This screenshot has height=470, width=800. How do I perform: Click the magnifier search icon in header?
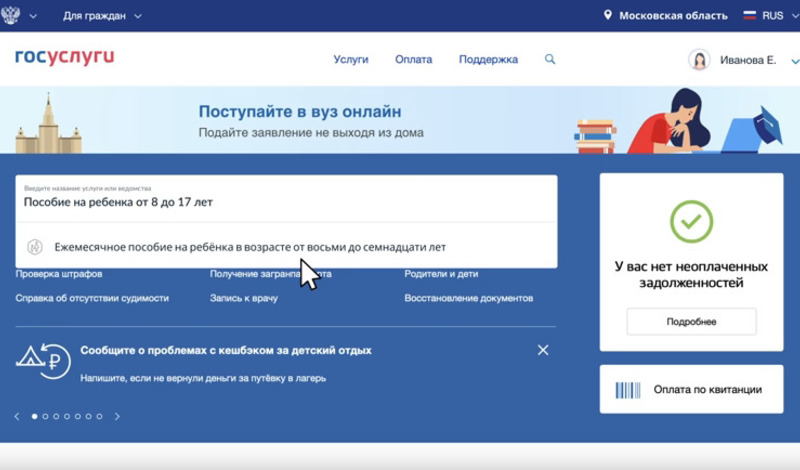tap(549, 60)
